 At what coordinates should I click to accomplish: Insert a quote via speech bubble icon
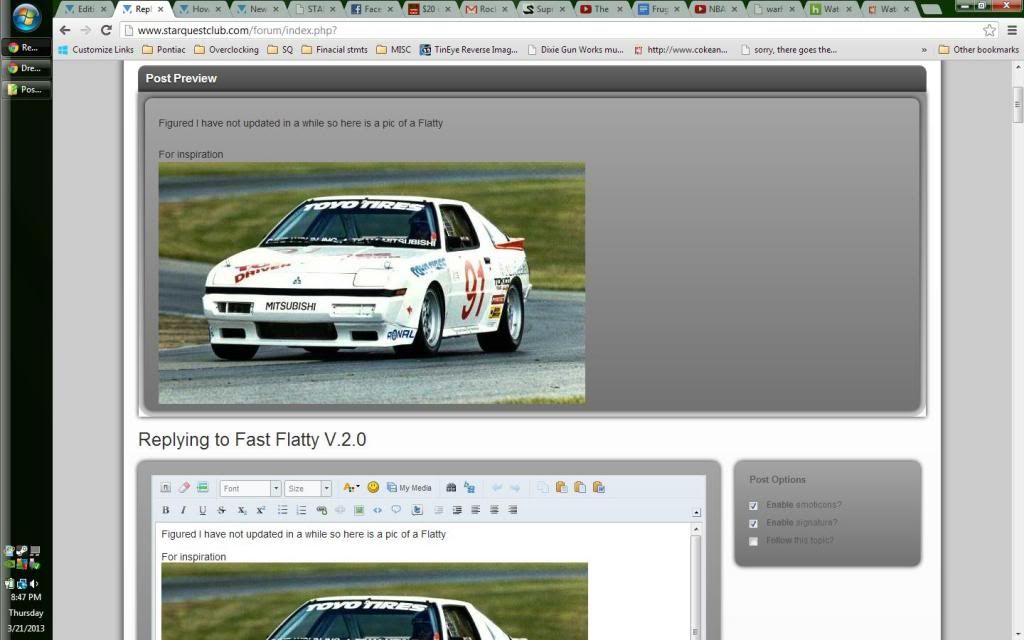point(396,510)
